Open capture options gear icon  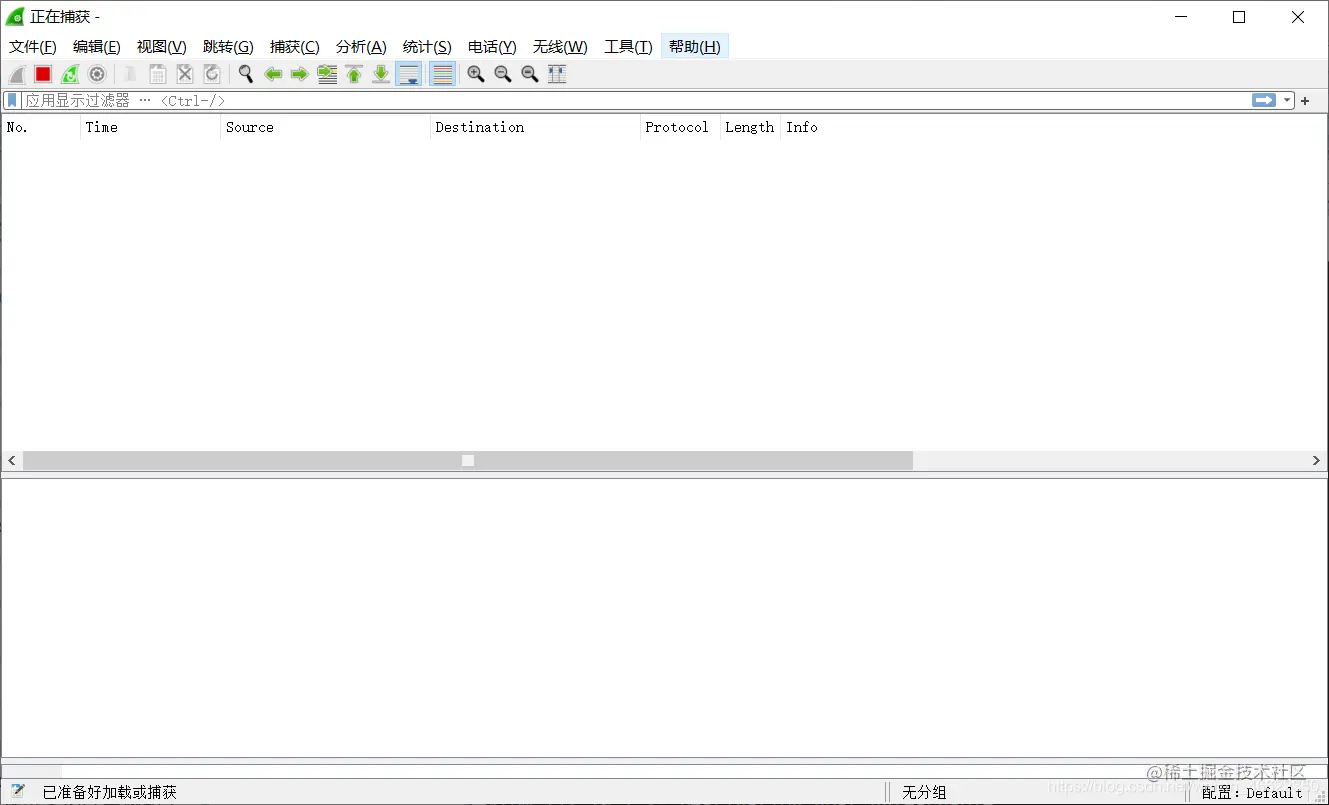point(97,74)
